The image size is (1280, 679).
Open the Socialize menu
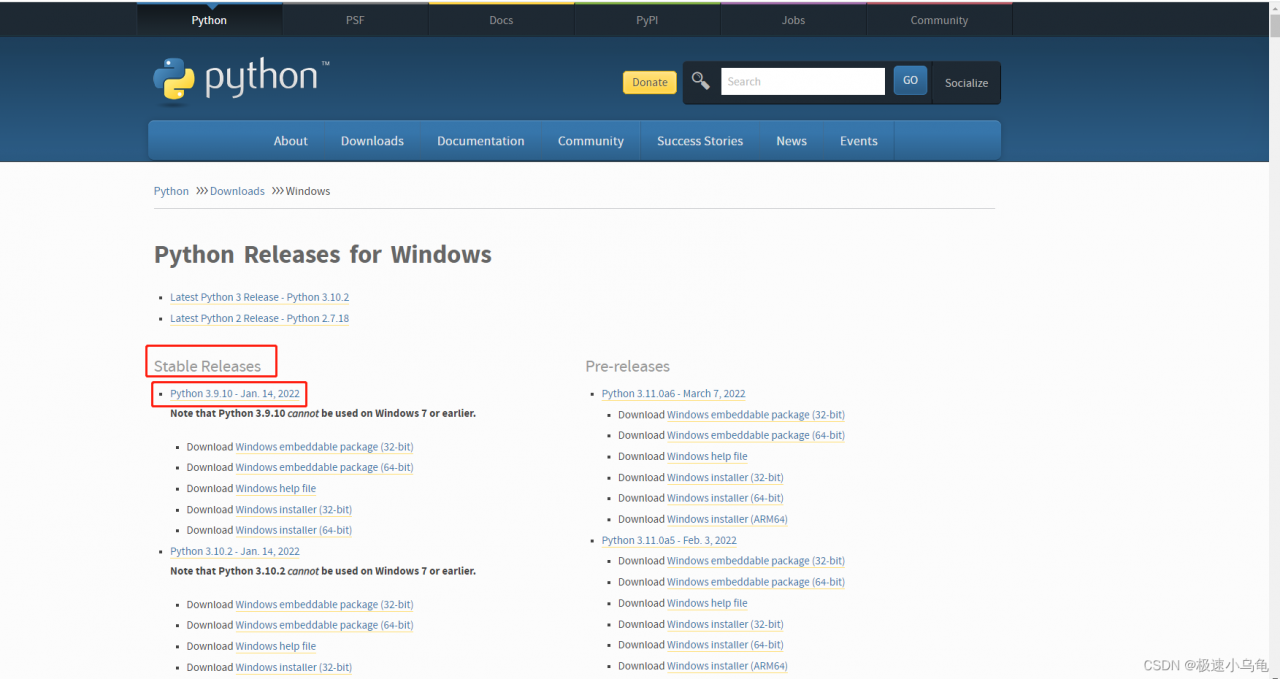coord(966,83)
